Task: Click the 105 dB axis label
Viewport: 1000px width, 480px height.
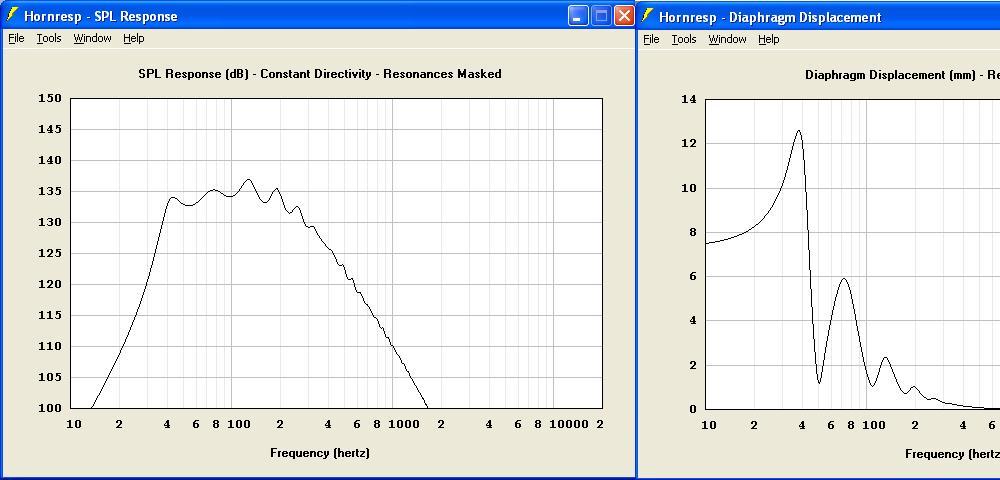Action: coord(50,377)
